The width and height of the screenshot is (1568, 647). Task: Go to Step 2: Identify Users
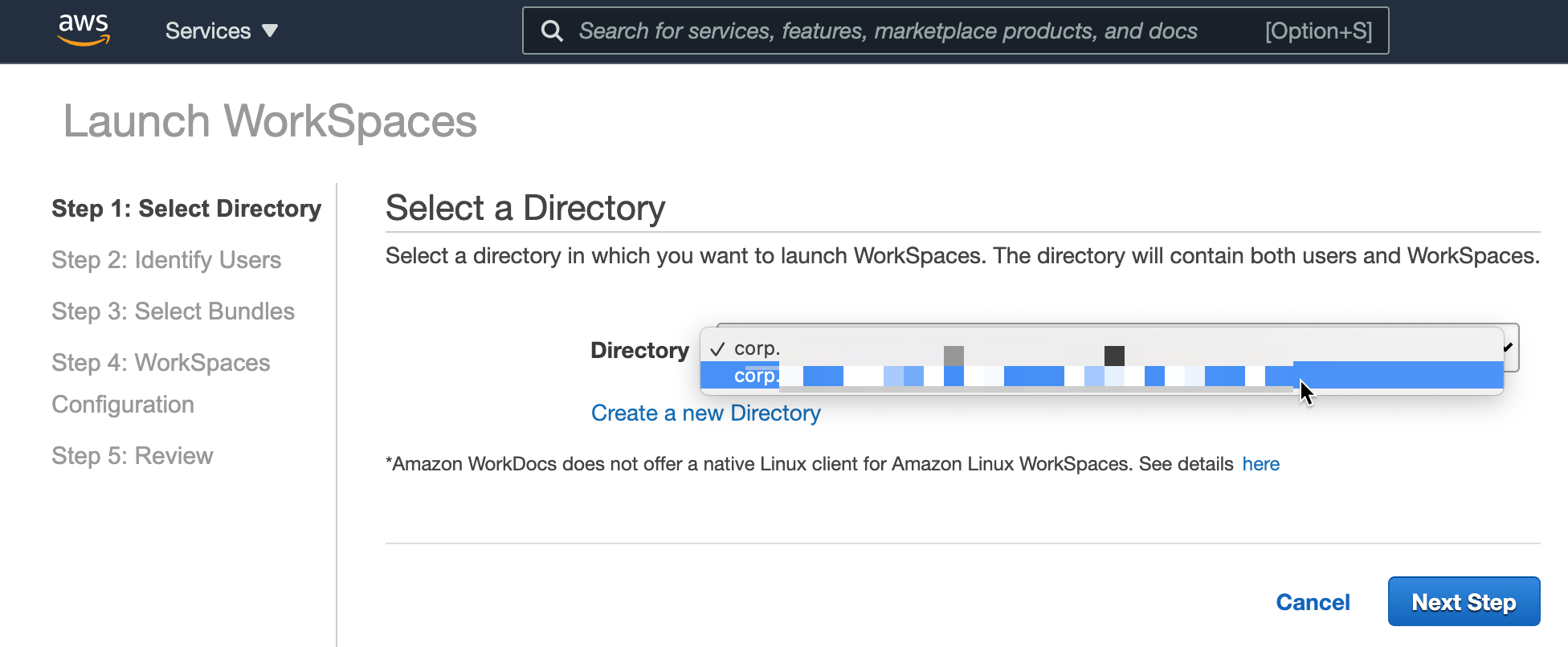(x=166, y=260)
